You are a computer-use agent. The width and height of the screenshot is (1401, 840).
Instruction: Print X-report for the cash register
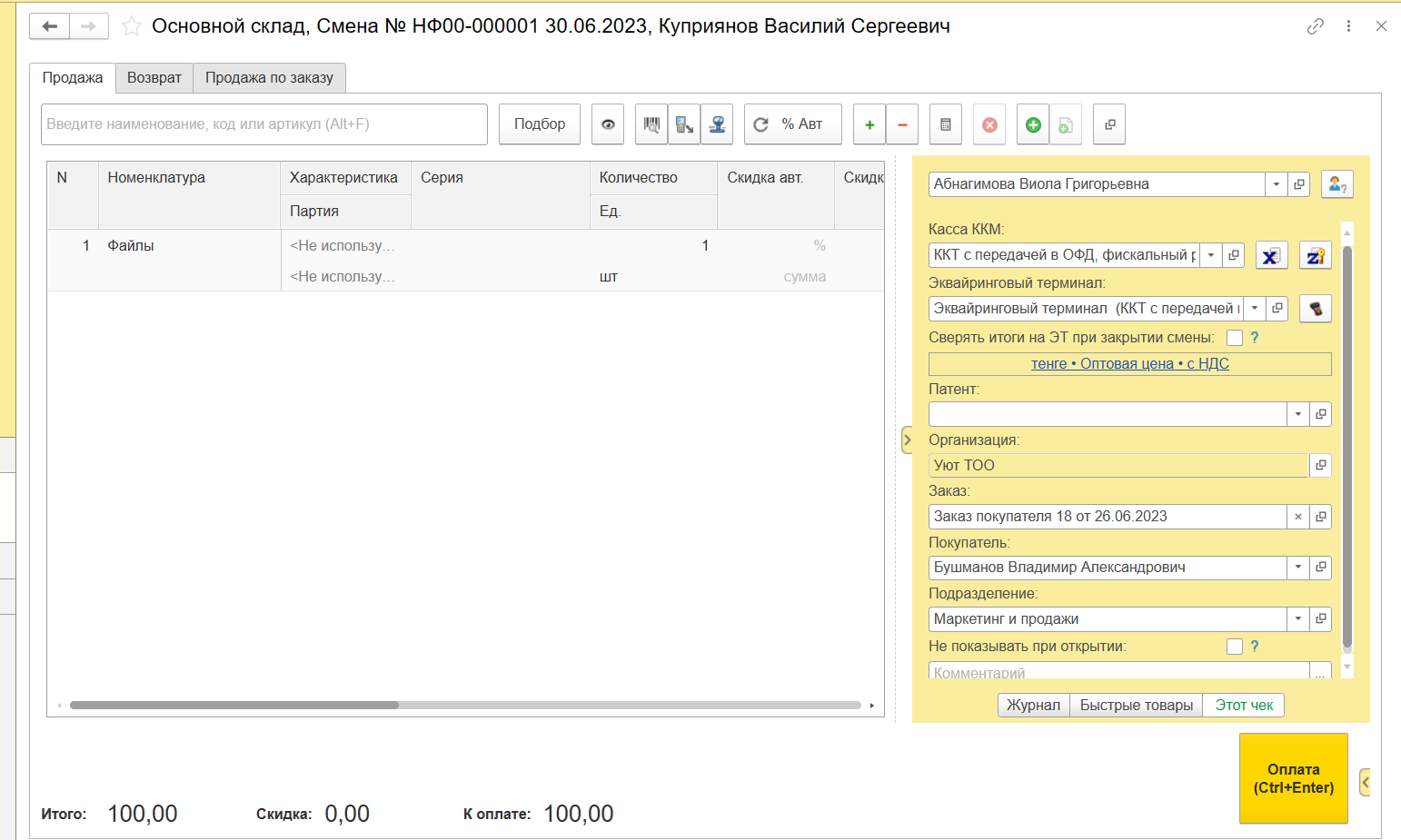tap(1271, 256)
